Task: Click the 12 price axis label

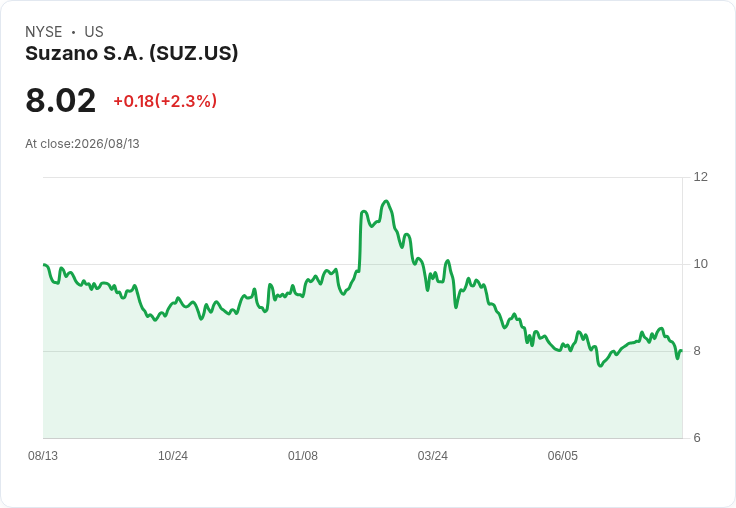Action: click(x=700, y=177)
